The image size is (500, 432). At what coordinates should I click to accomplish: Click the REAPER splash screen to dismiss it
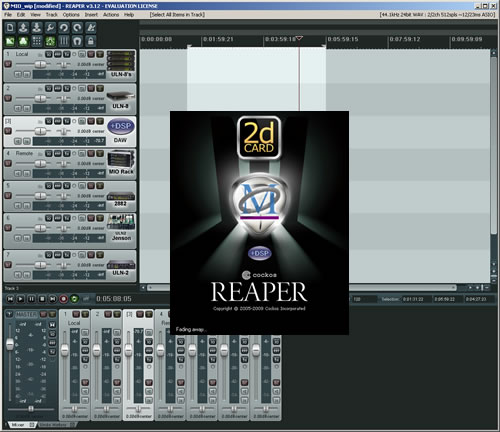point(259,223)
